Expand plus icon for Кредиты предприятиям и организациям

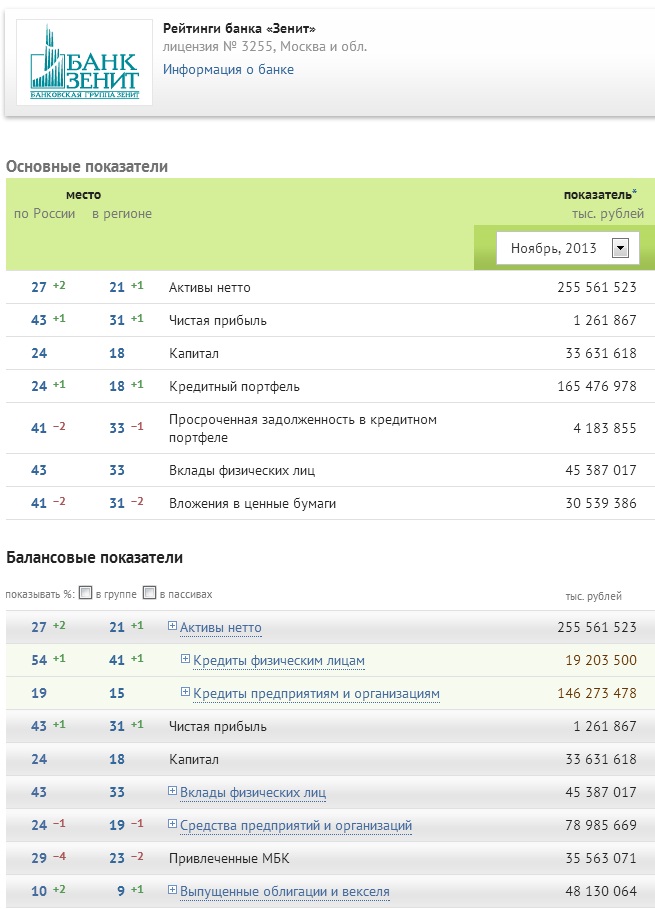(185, 693)
